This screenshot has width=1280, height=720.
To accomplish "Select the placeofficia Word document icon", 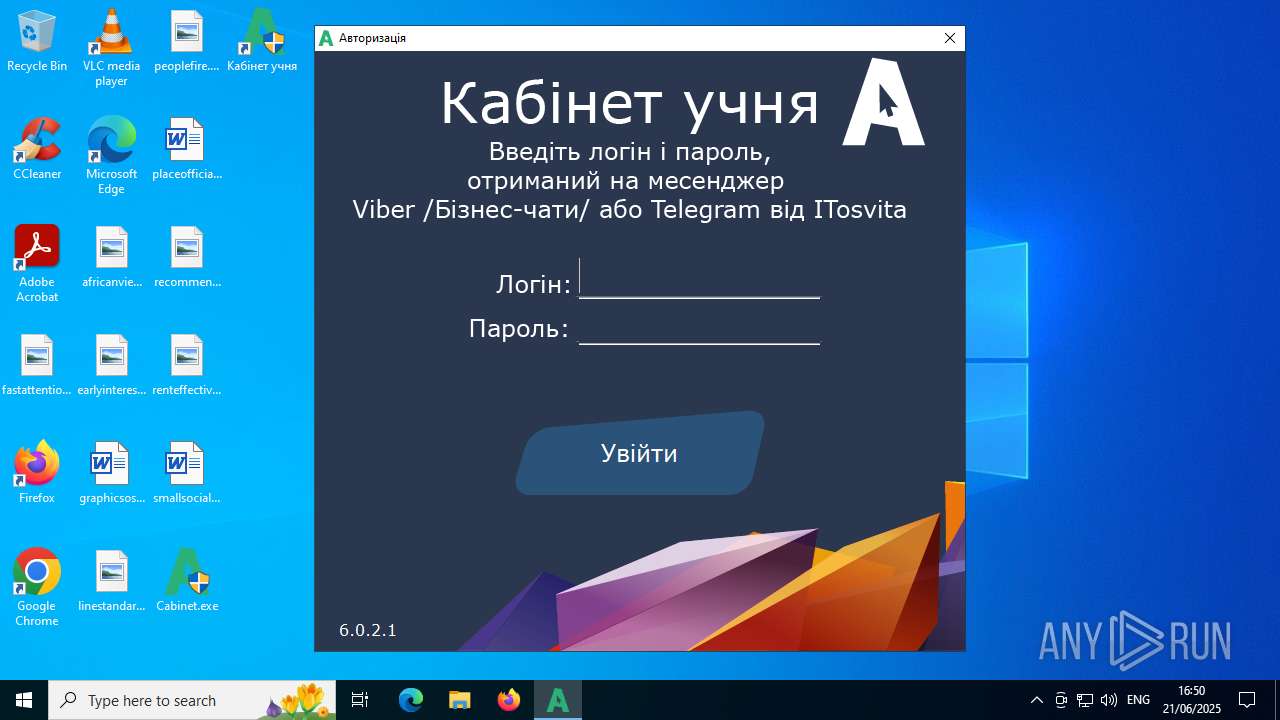I will pos(186,150).
